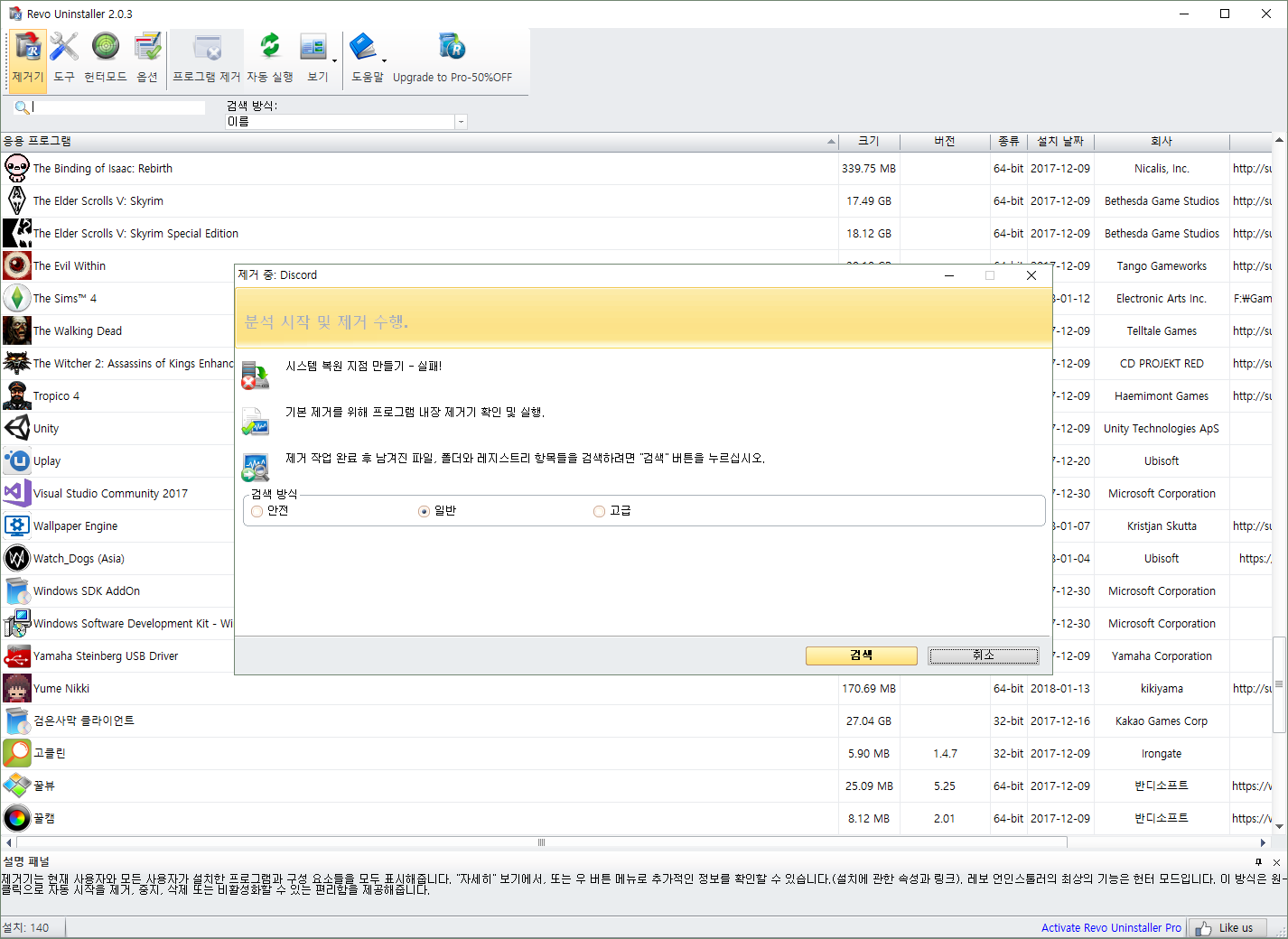The width and height of the screenshot is (1288, 939).
Task: Select Watch_Dogs (Asia) program icon
Action: click(17, 558)
